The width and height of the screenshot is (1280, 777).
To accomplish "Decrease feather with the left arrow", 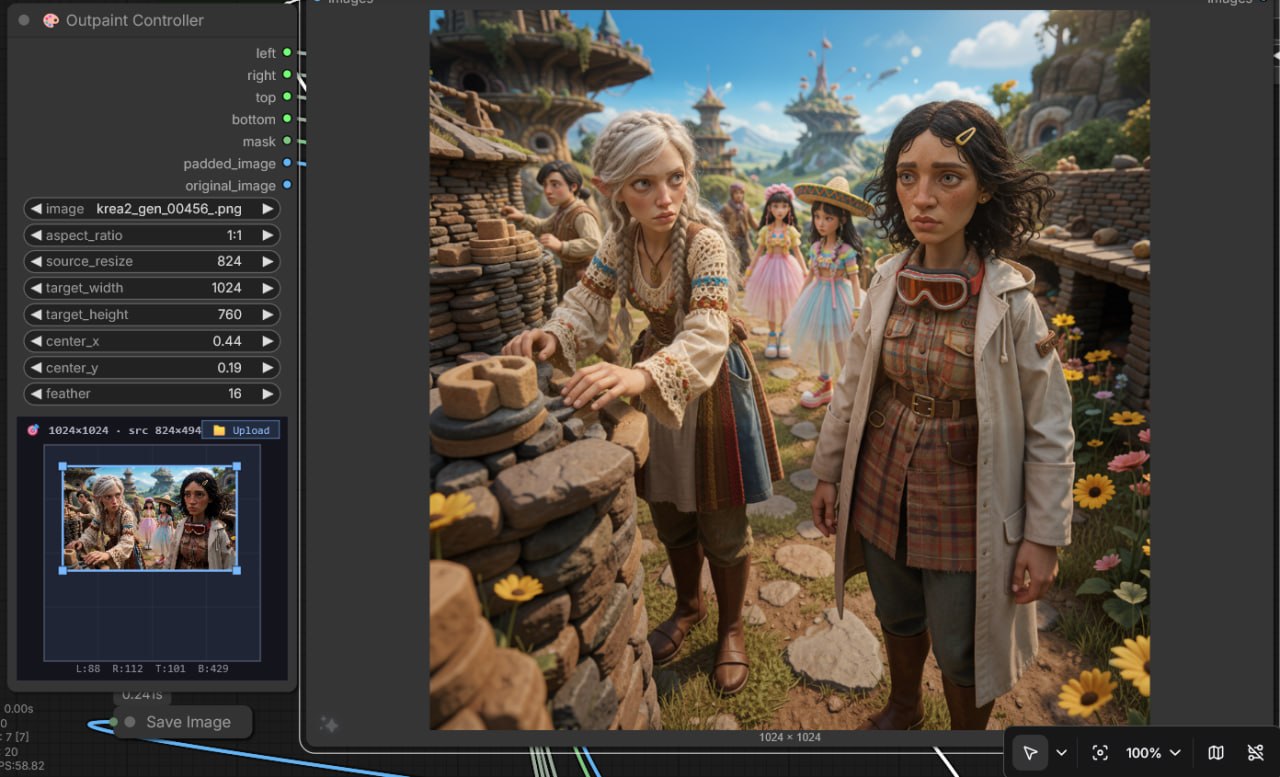I will tap(36, 393).
